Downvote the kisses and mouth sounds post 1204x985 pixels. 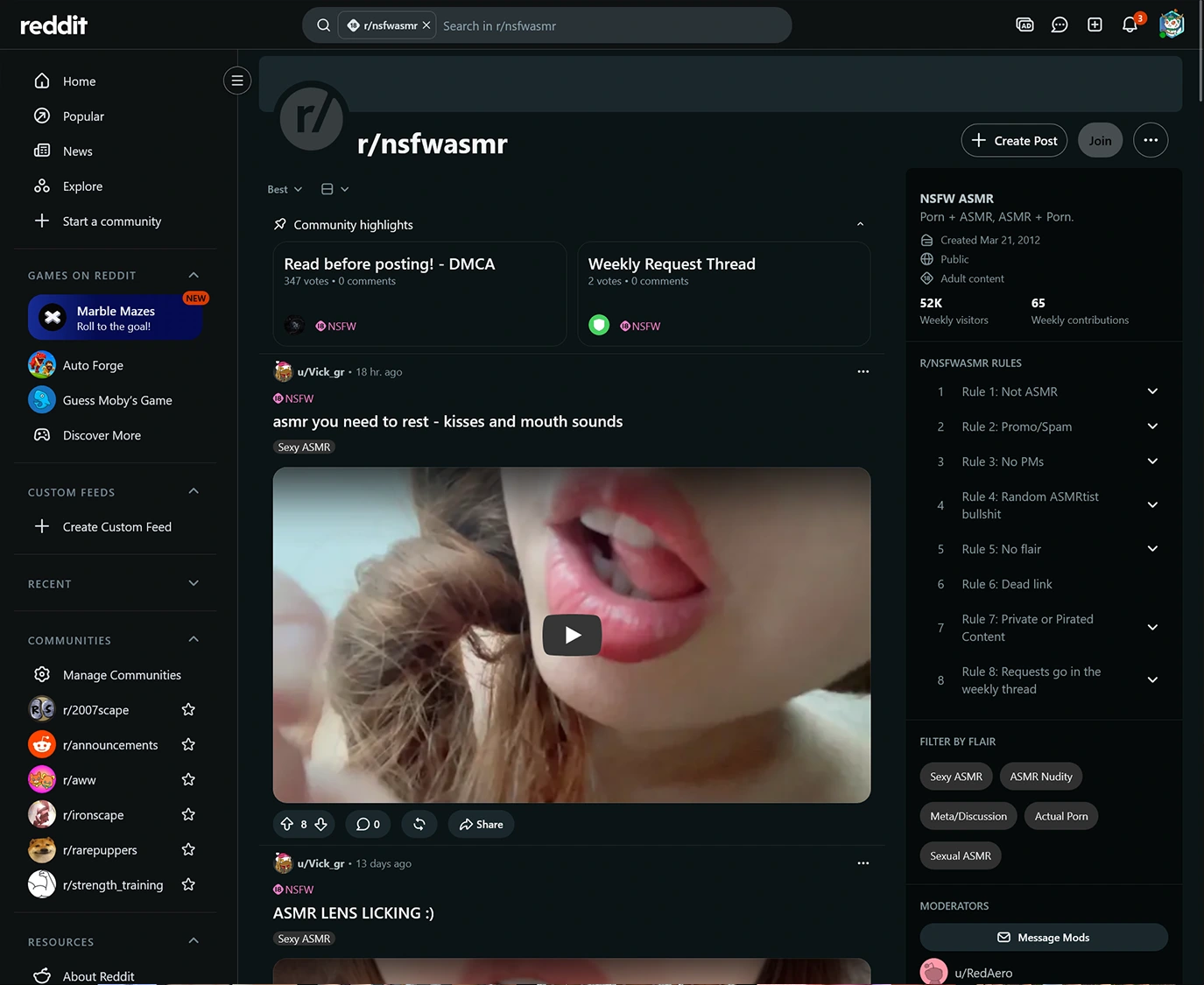[321, 824]
